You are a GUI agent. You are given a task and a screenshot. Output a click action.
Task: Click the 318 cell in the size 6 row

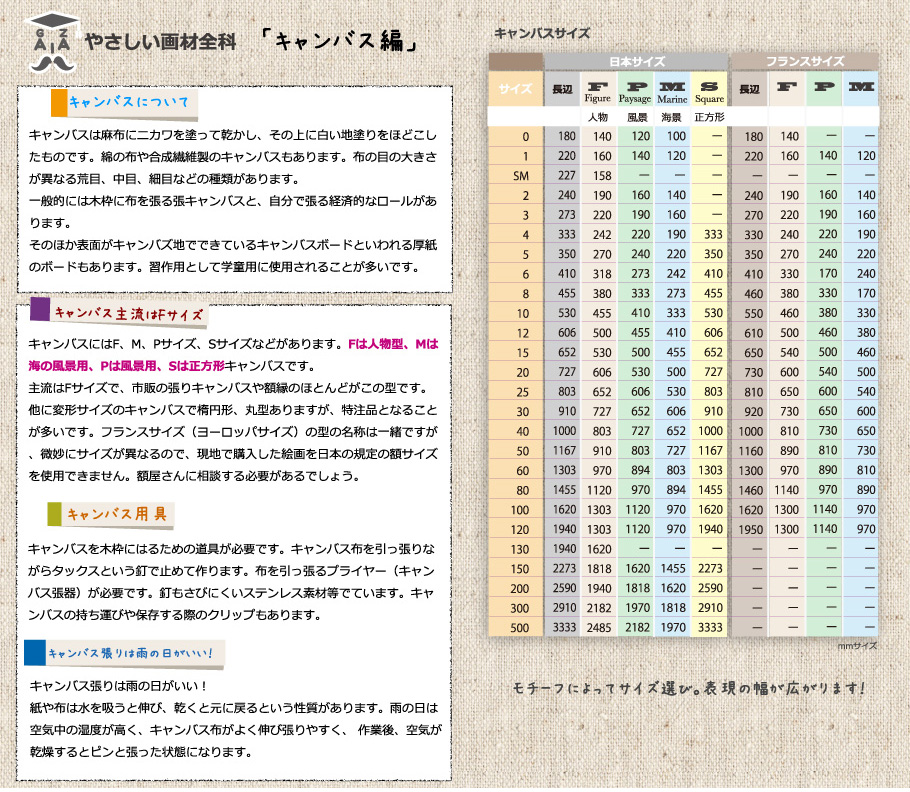click(x=602, y=274)
